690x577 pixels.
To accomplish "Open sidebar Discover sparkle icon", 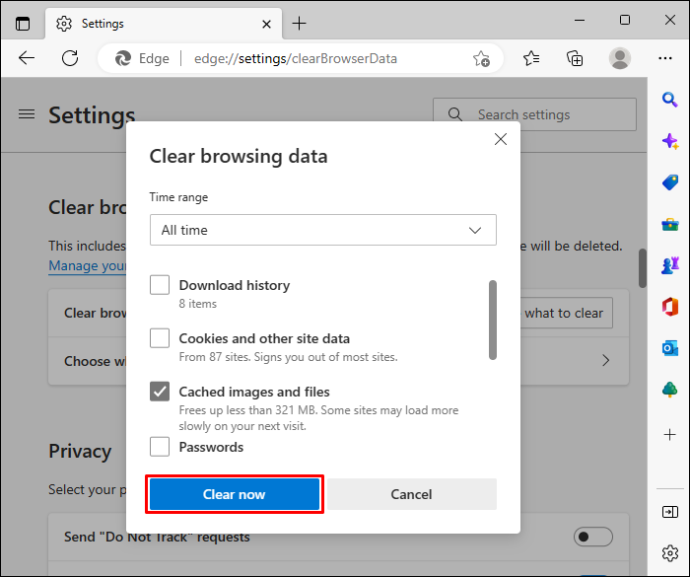I will coord(670,141).
